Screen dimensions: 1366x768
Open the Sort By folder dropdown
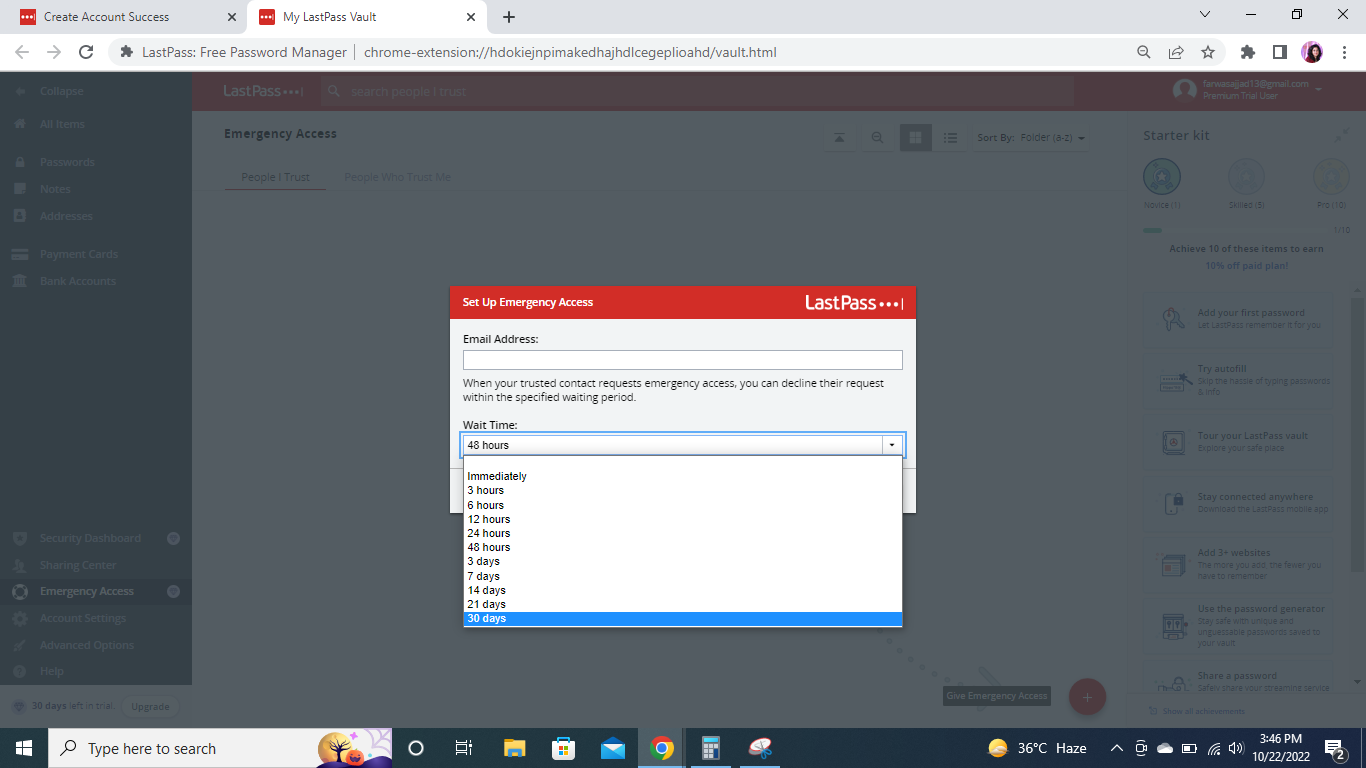click(1031, 138)
